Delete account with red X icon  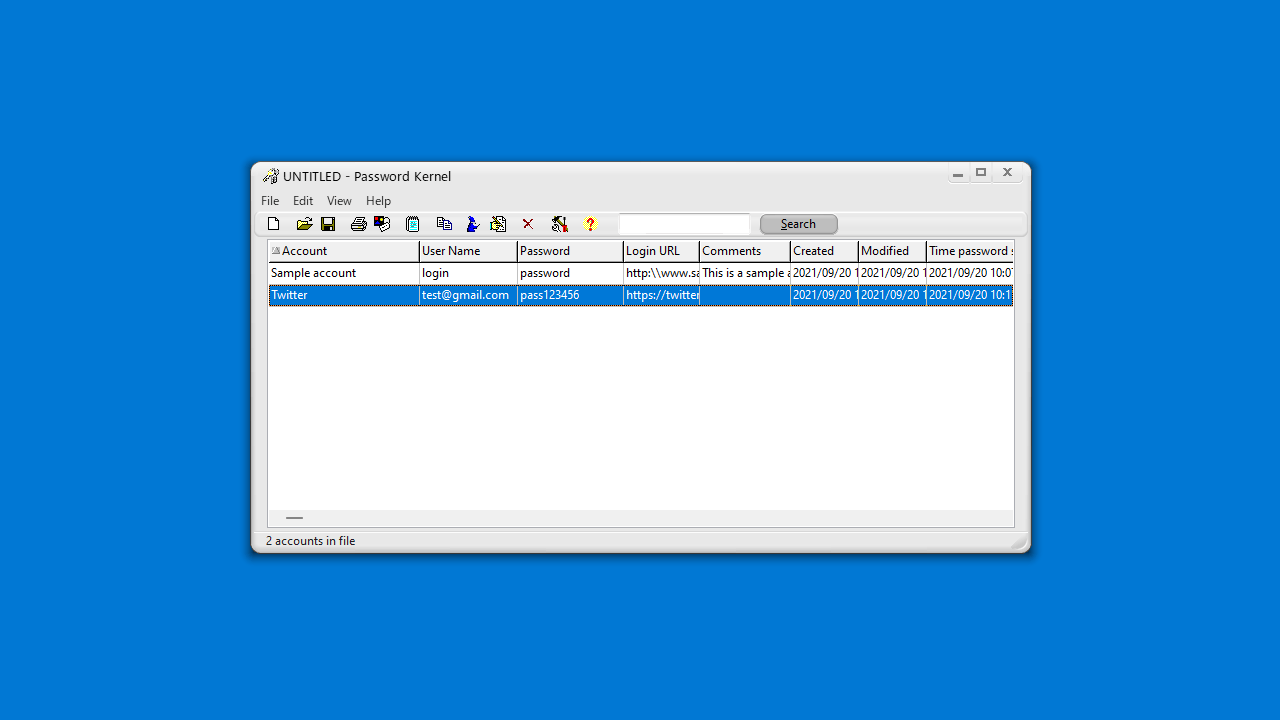(528, 224)
